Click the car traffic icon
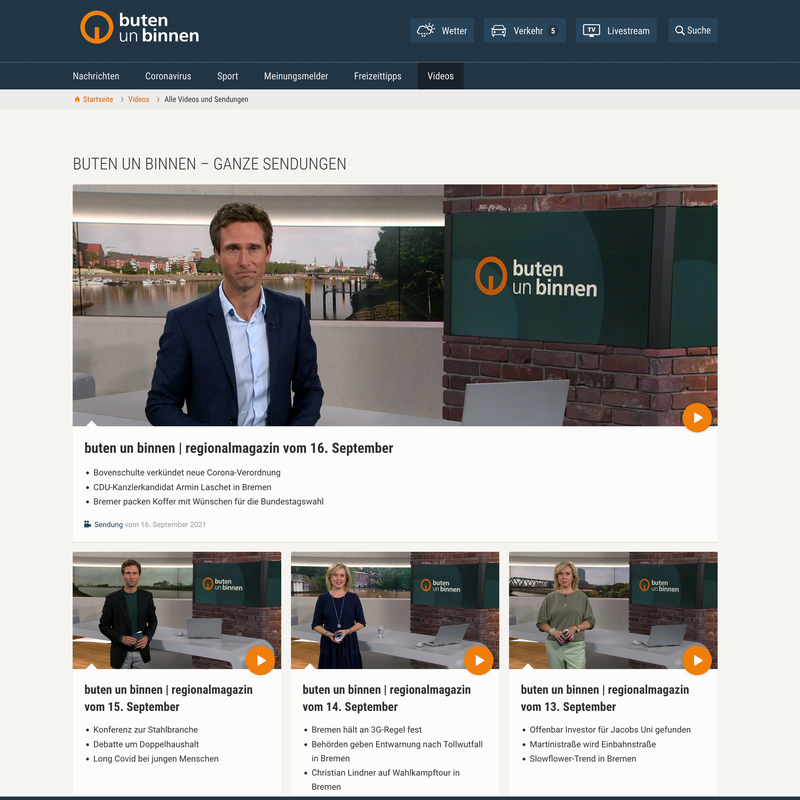 click(x=498, y=31)
